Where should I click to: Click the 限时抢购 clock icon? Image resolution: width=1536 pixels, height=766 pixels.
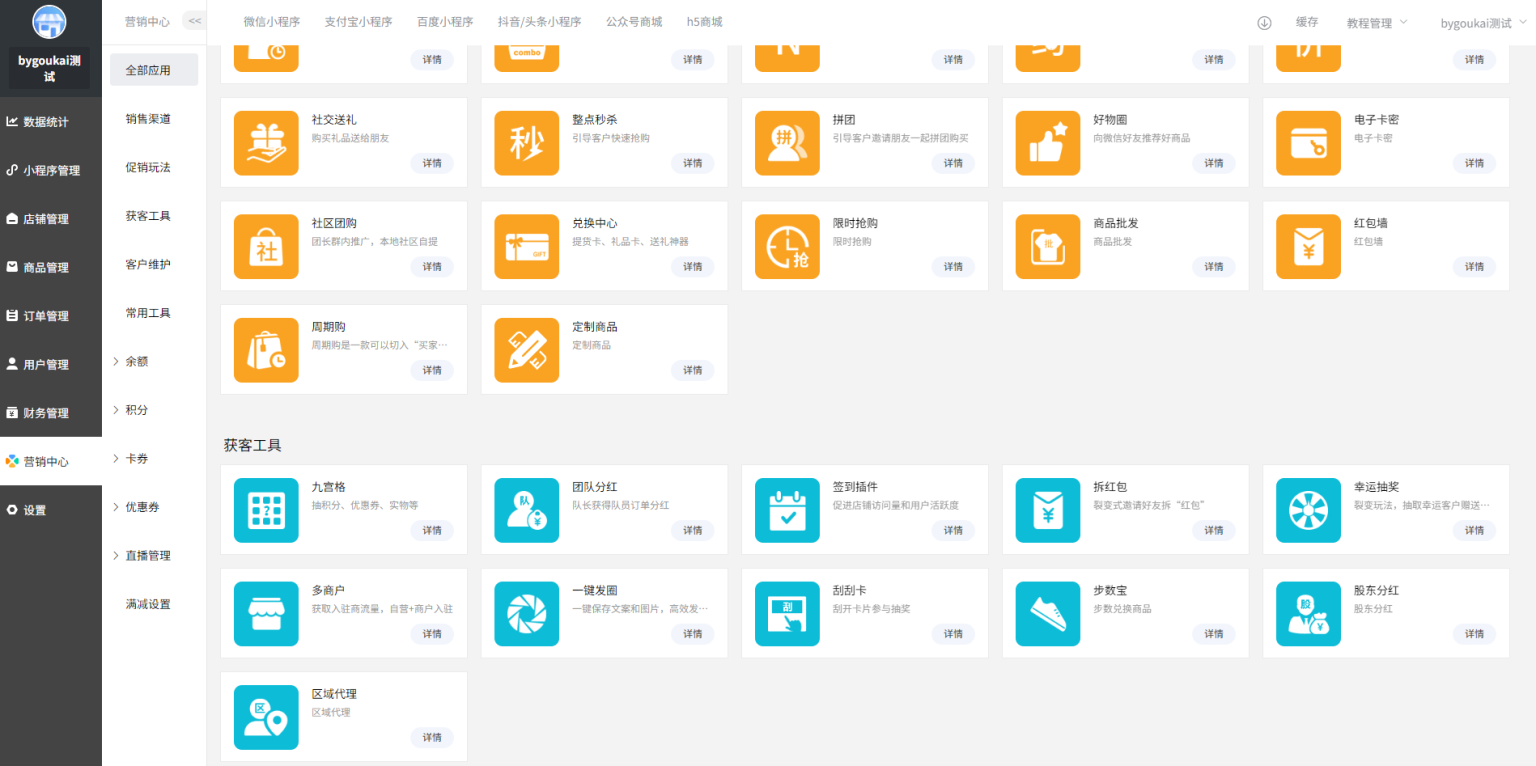click(787, 246)
